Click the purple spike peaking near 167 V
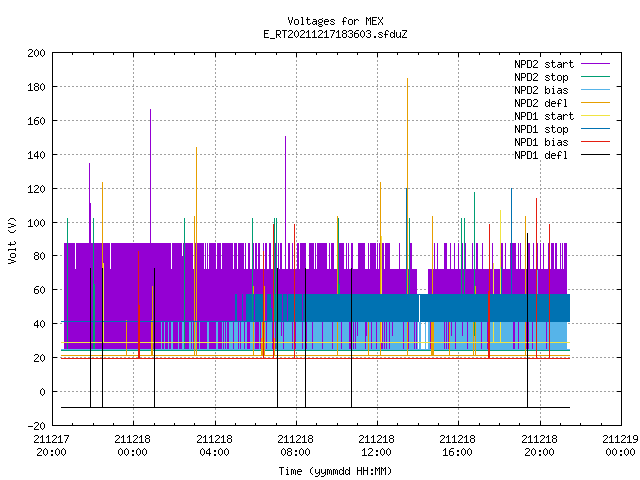Viewport: 640px width, 480px height. point(150,176)
